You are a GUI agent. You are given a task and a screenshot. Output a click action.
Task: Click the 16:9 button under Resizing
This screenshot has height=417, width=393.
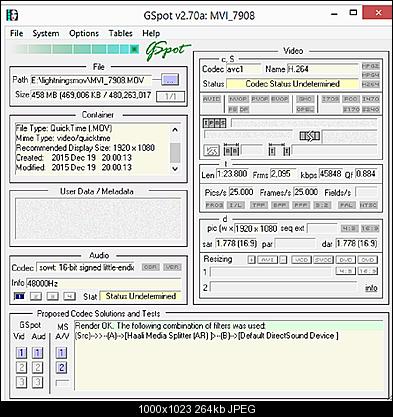(x=368, y=271)
